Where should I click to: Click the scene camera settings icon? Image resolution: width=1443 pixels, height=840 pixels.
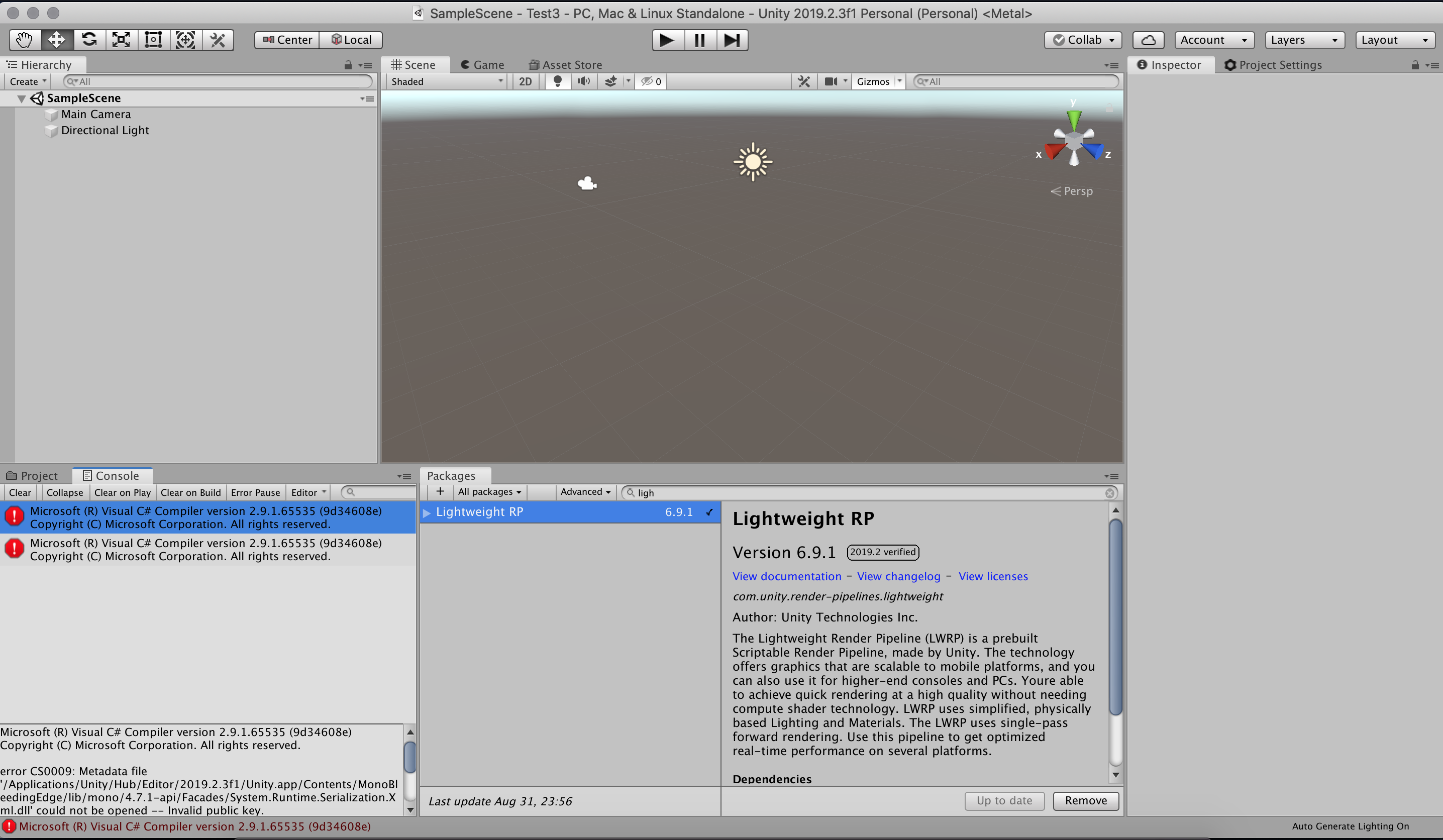click(831, 81)
